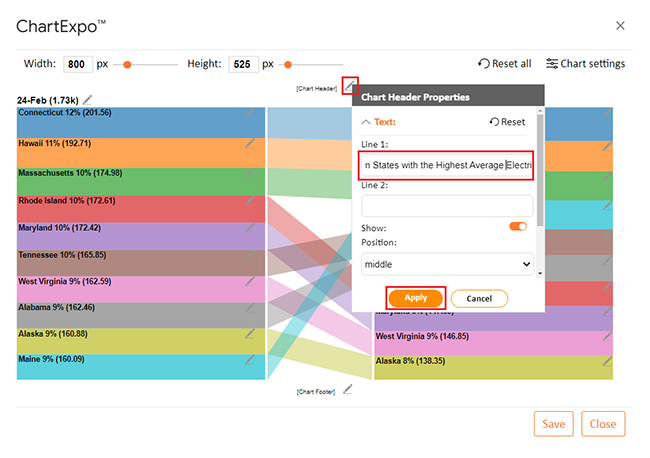Viewport: 650px width, 458px height.
Task: Adjust the Width slider handle
Action: (128, 65)
